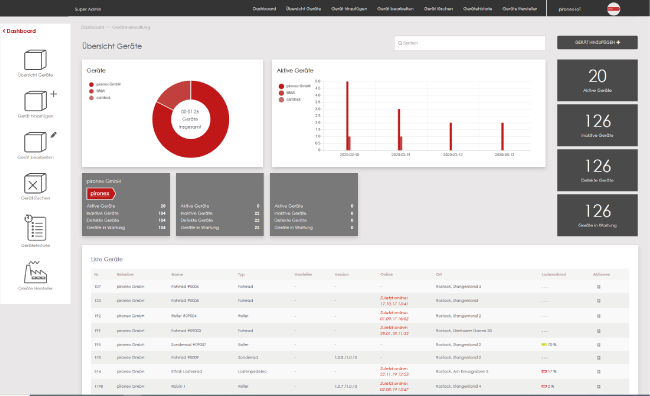
Task: Sort table by the Online column header
Action: pyautogui.click(x=386, y=275)
